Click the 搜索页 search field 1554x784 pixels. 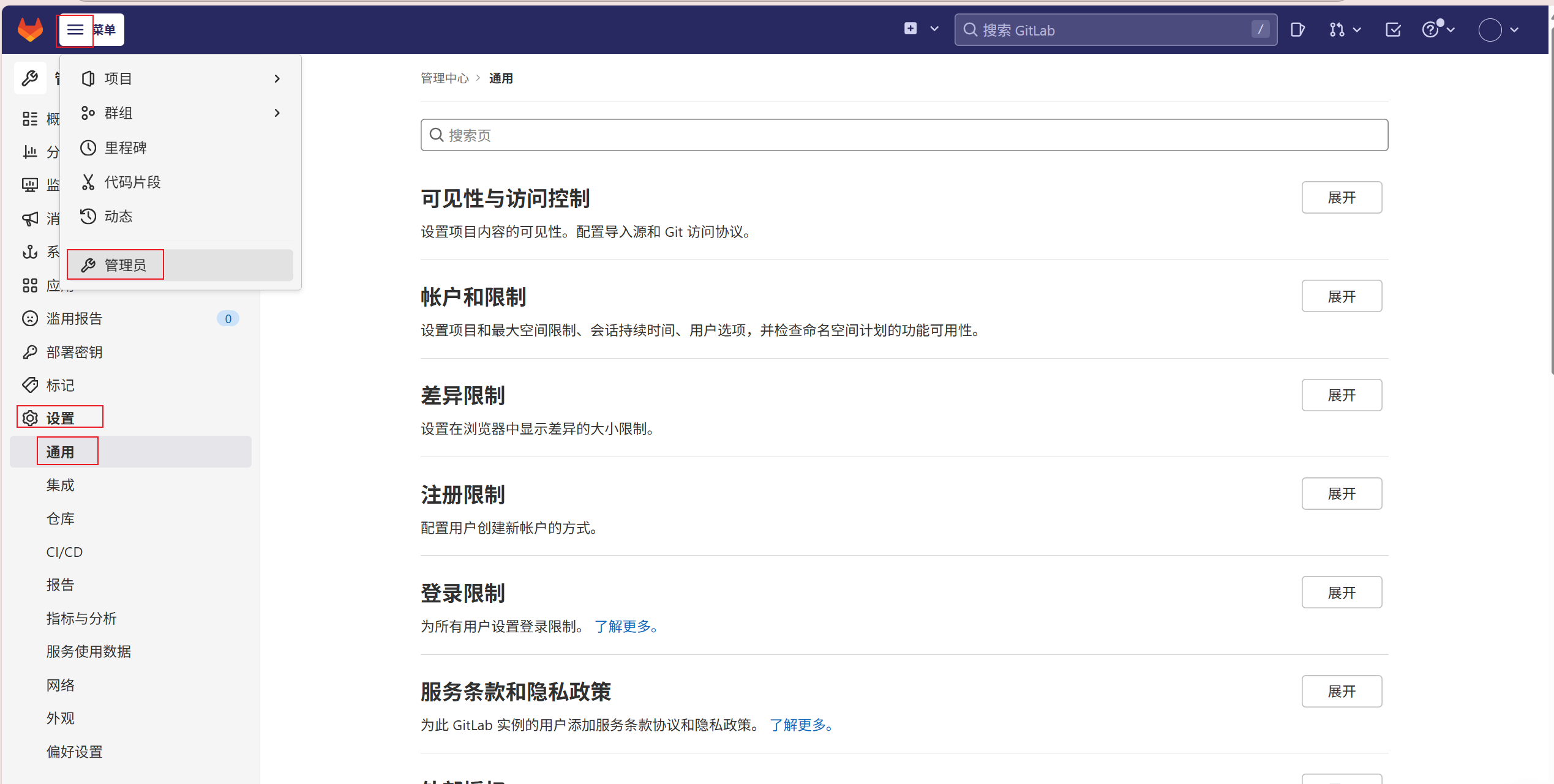(904, 135)
